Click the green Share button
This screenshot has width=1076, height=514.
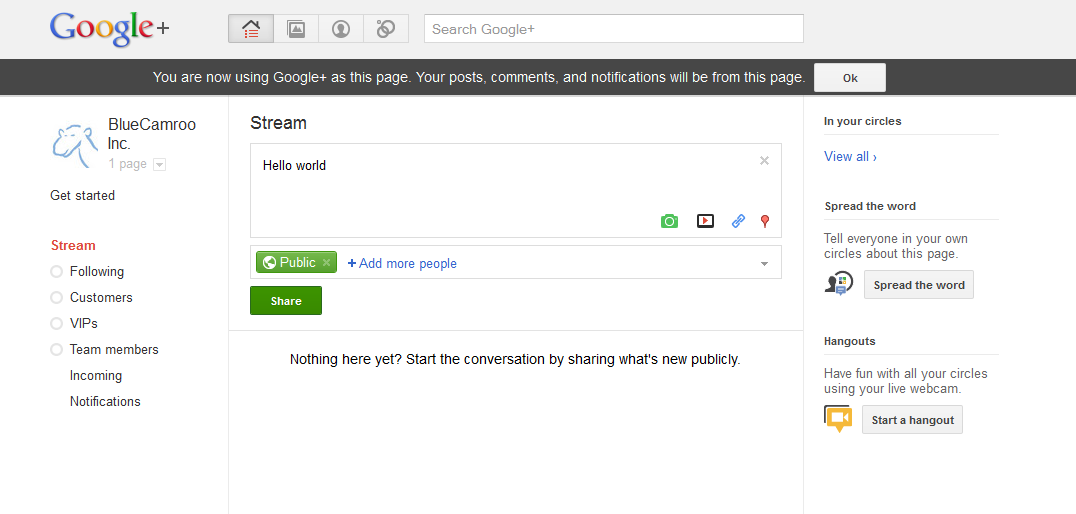point(286,301)
